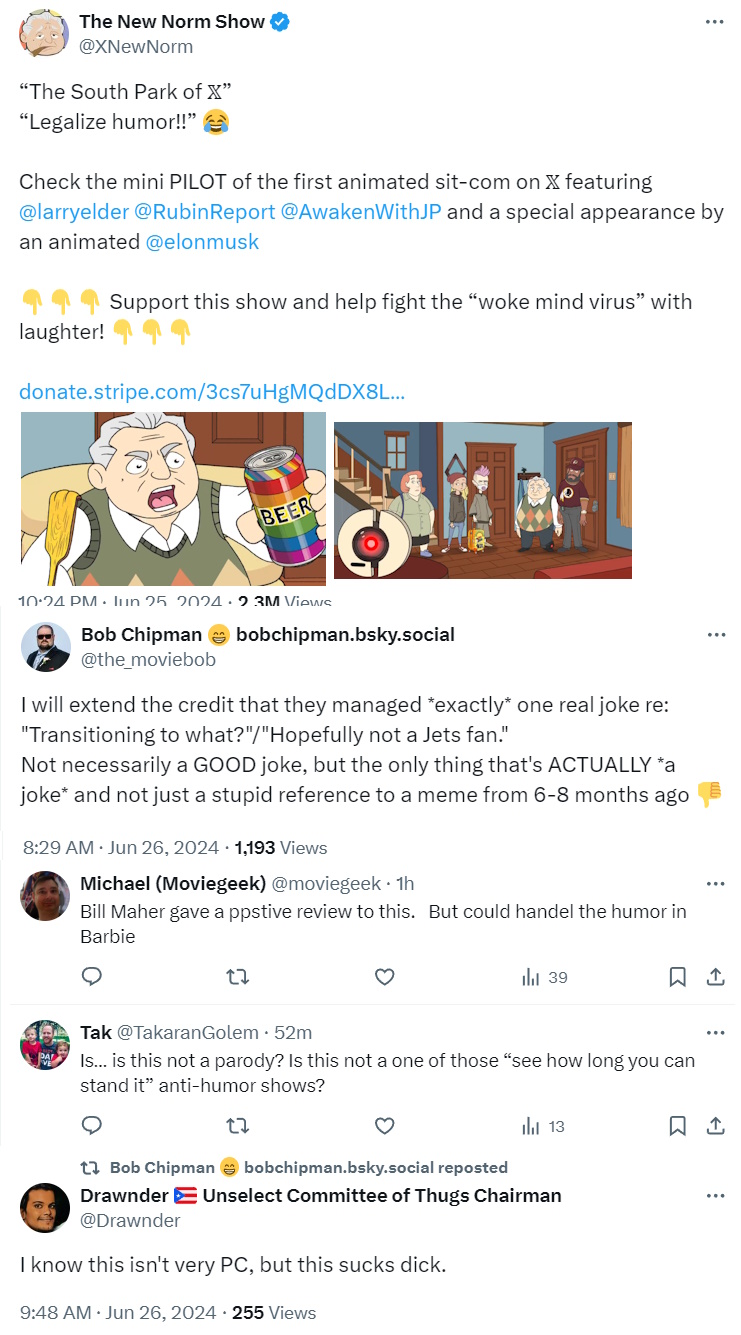Viewport: 741px width, 1335px height.
Task: Bookmark Tak's reply
Action: (x=677, y=1126)
